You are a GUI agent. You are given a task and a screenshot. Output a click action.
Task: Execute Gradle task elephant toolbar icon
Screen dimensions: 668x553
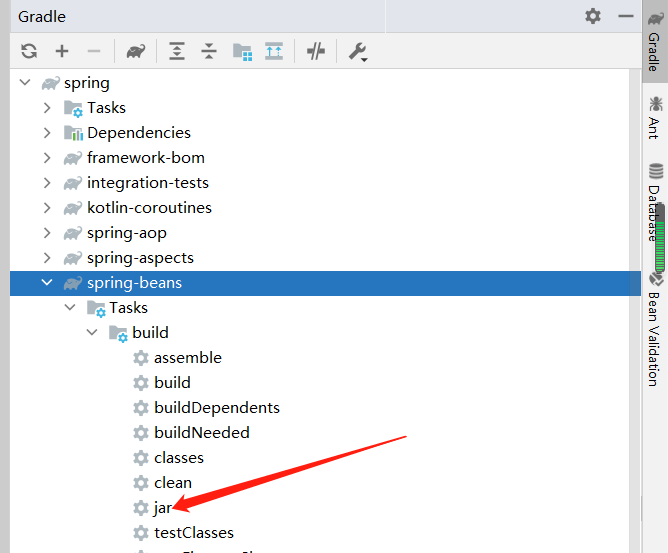pos(135,52)
